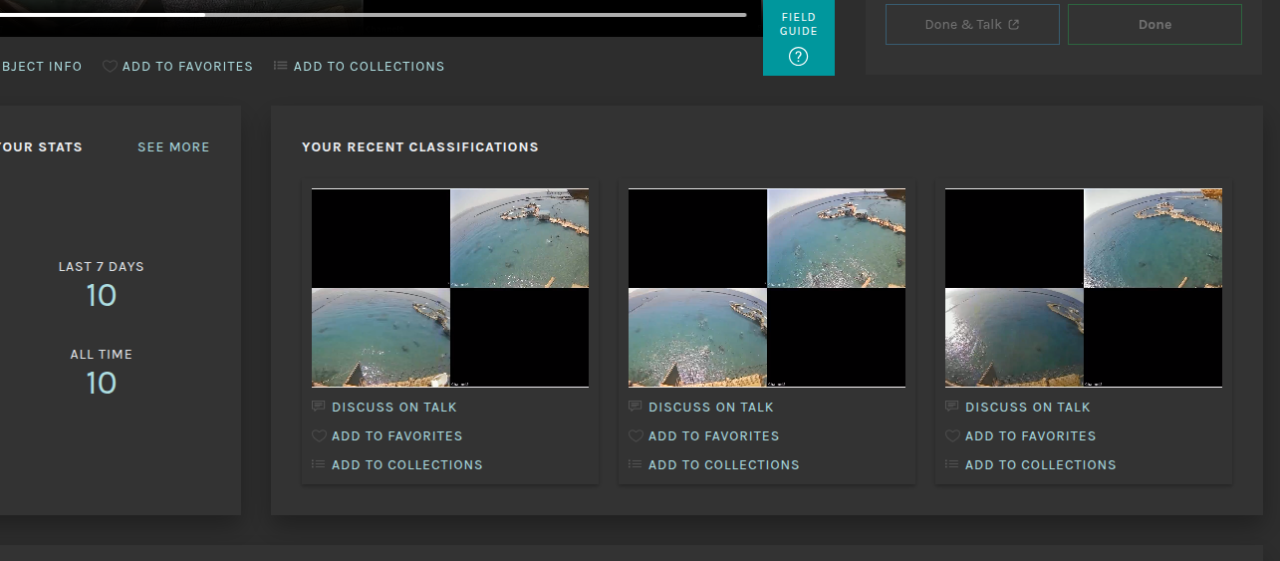The width and height of the screenshot is (1280, 561).
Task: Click the All Time count of 10
Action: click(x=101, y=383)
